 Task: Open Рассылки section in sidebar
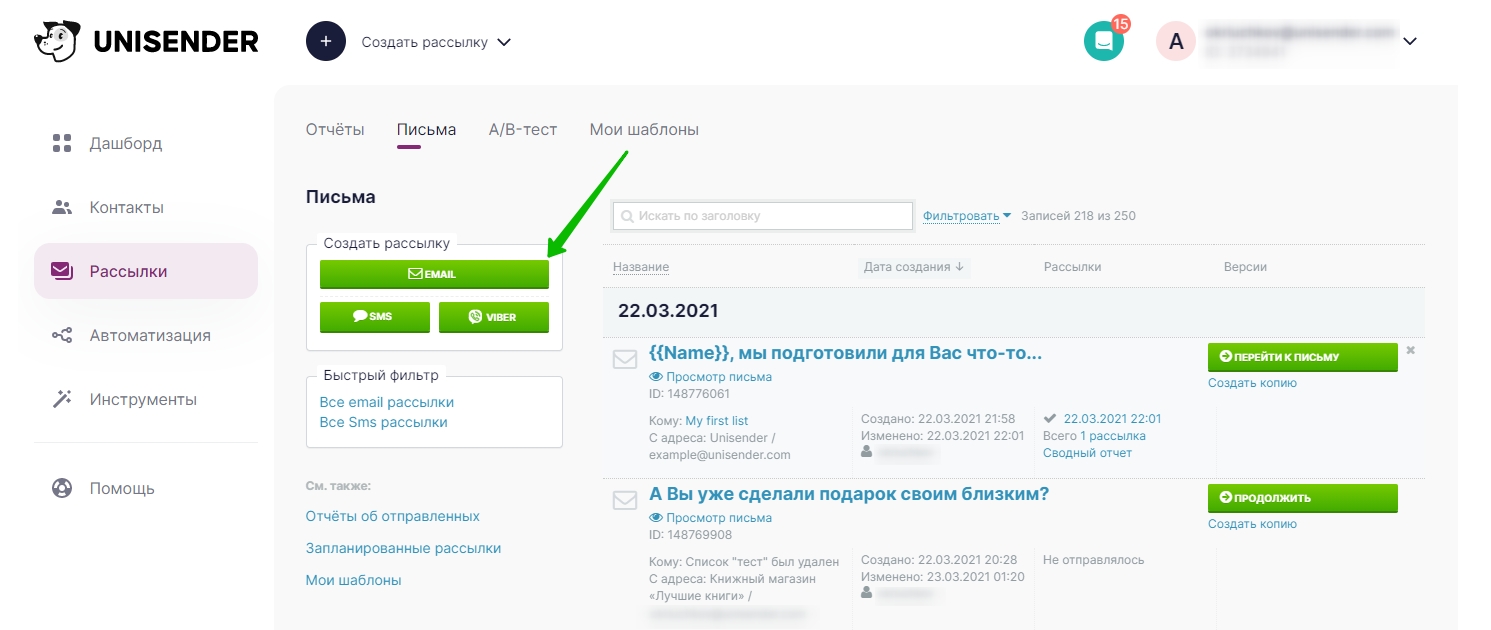146,271
